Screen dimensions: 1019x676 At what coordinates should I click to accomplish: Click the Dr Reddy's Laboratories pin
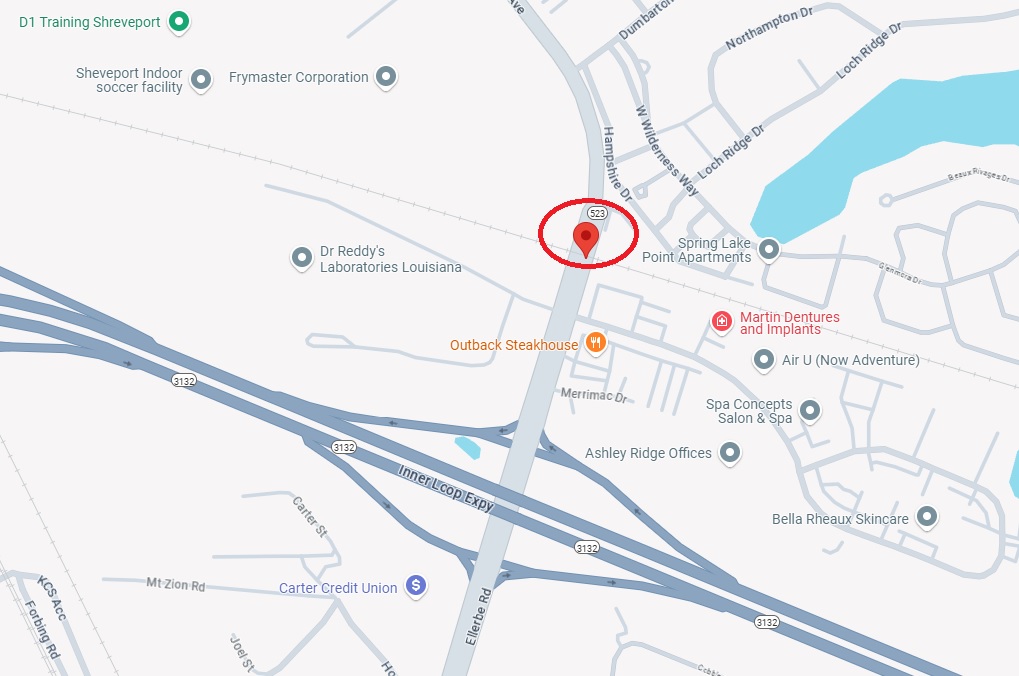tap(302, 258)
